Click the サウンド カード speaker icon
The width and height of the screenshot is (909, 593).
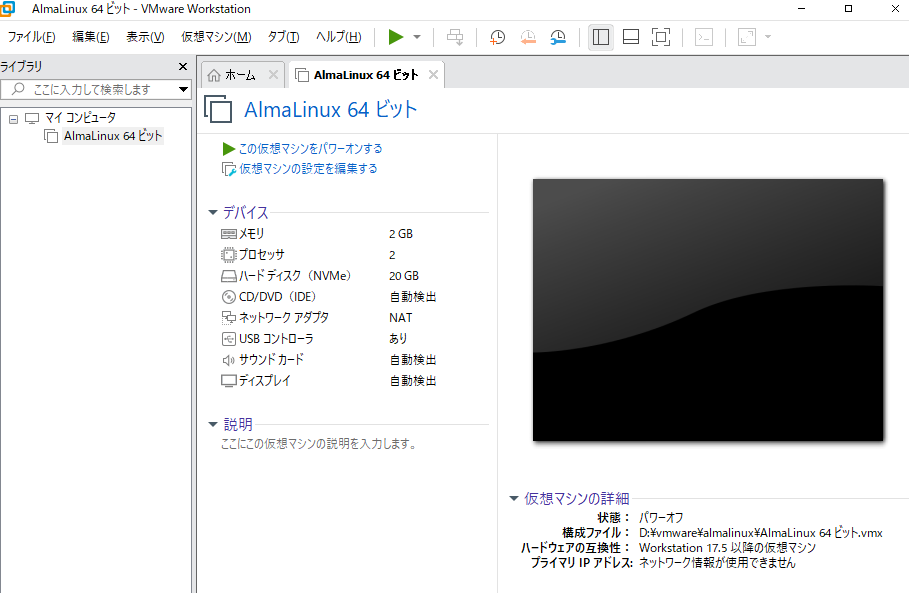point(229,360)
